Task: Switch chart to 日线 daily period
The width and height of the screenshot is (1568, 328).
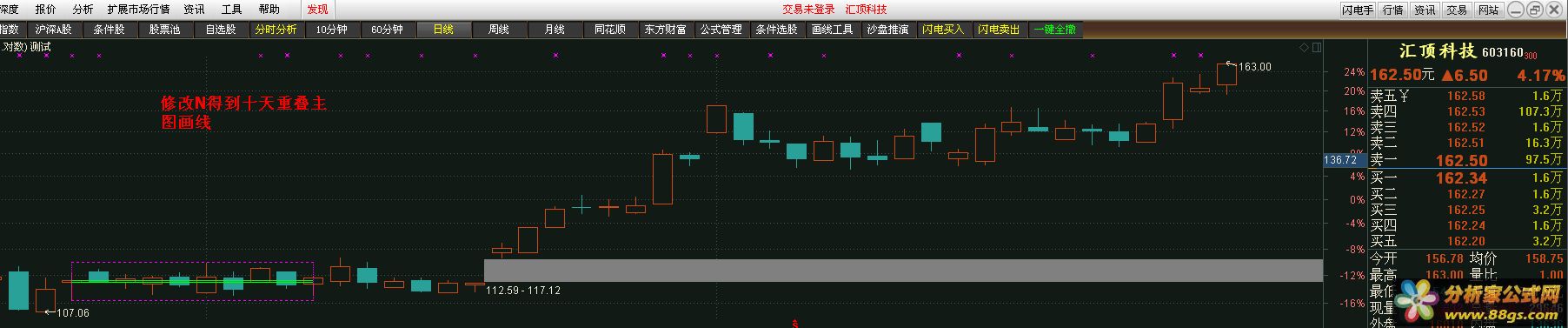Action: pos(443,30)
